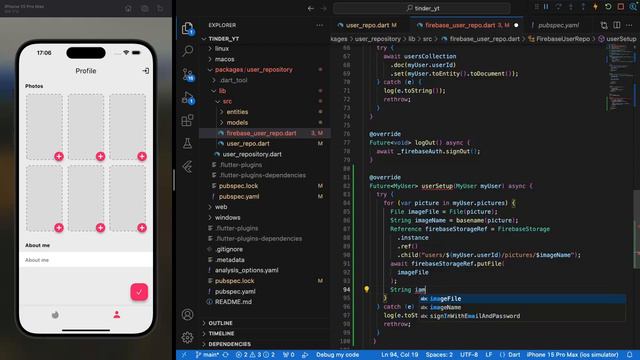This screenshot has height=360, width=640.
Task: Go forward with the navigation arrow
Action: tap(323, 8)
